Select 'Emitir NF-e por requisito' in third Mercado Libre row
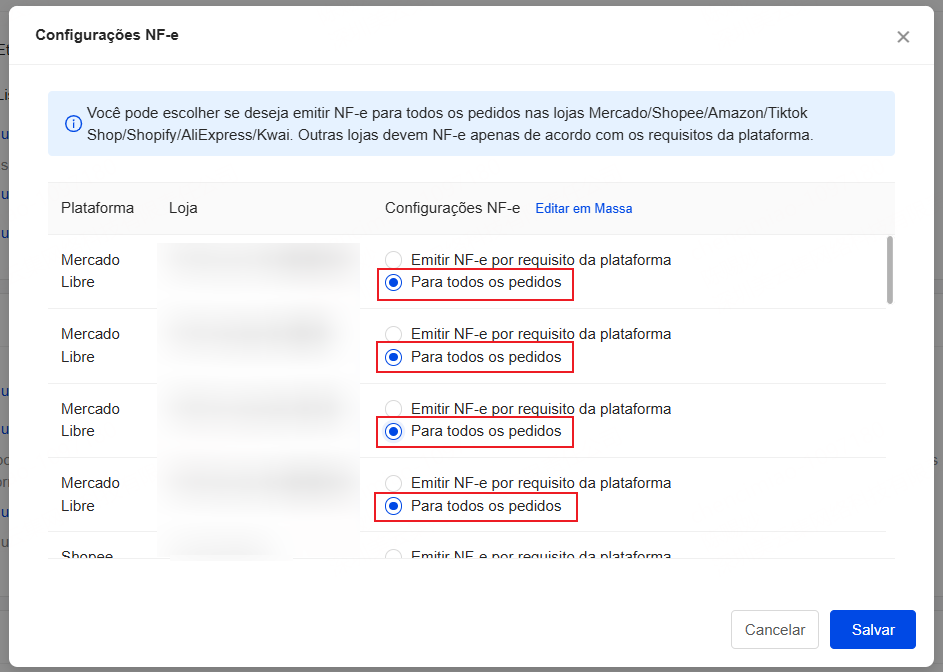 [393, 408]
